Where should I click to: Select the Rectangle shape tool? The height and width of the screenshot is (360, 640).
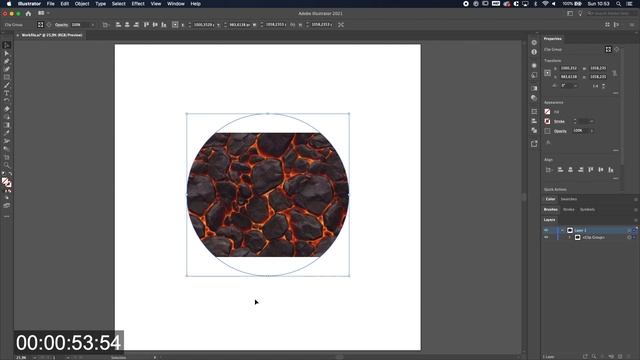coord(7,77)
